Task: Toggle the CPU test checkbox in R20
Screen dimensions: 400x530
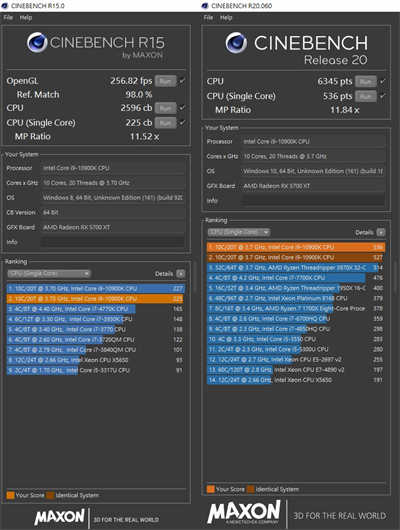Action: coord(382,81)
